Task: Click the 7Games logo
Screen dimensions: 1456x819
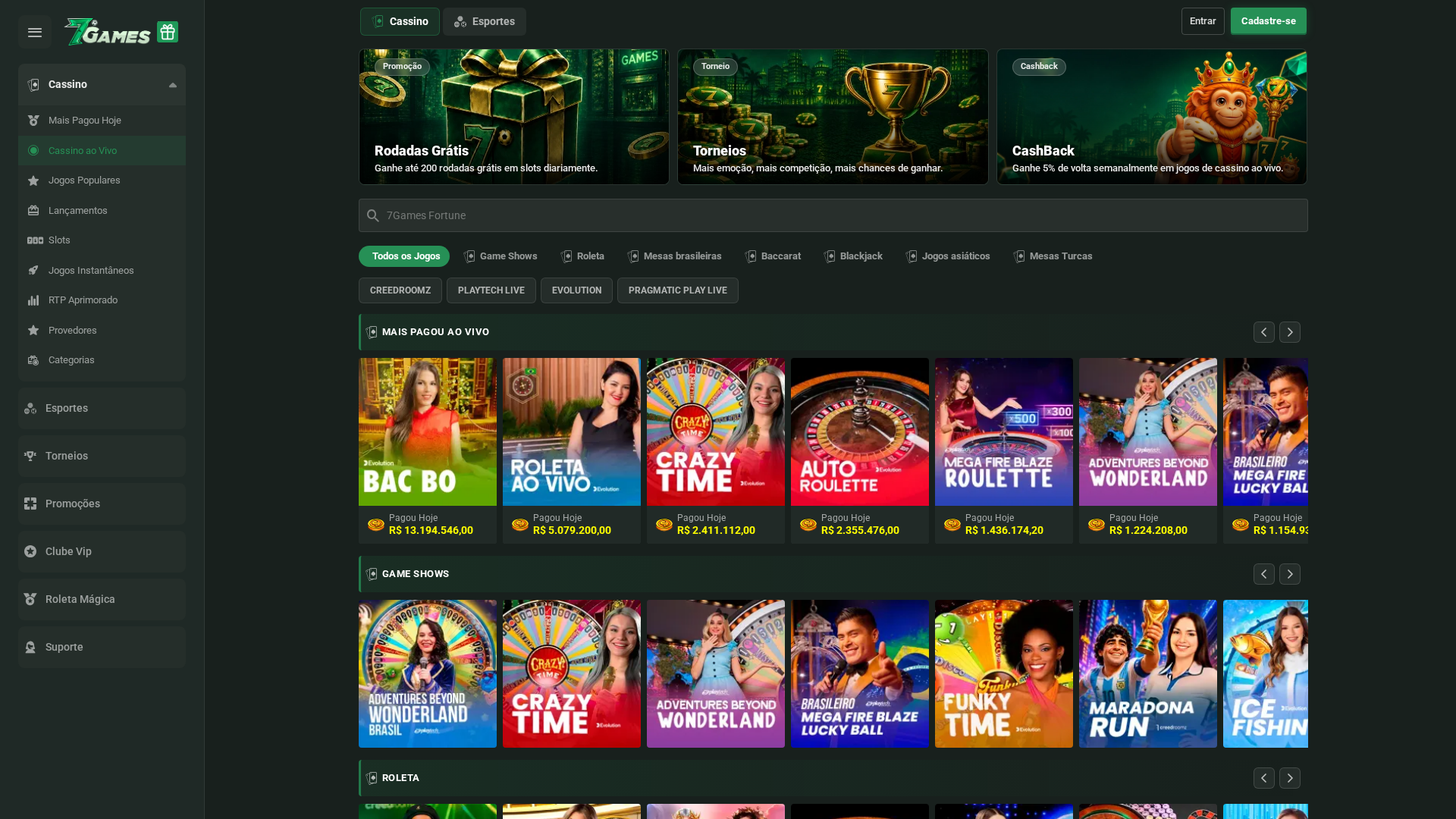Action: coord(108,32)
